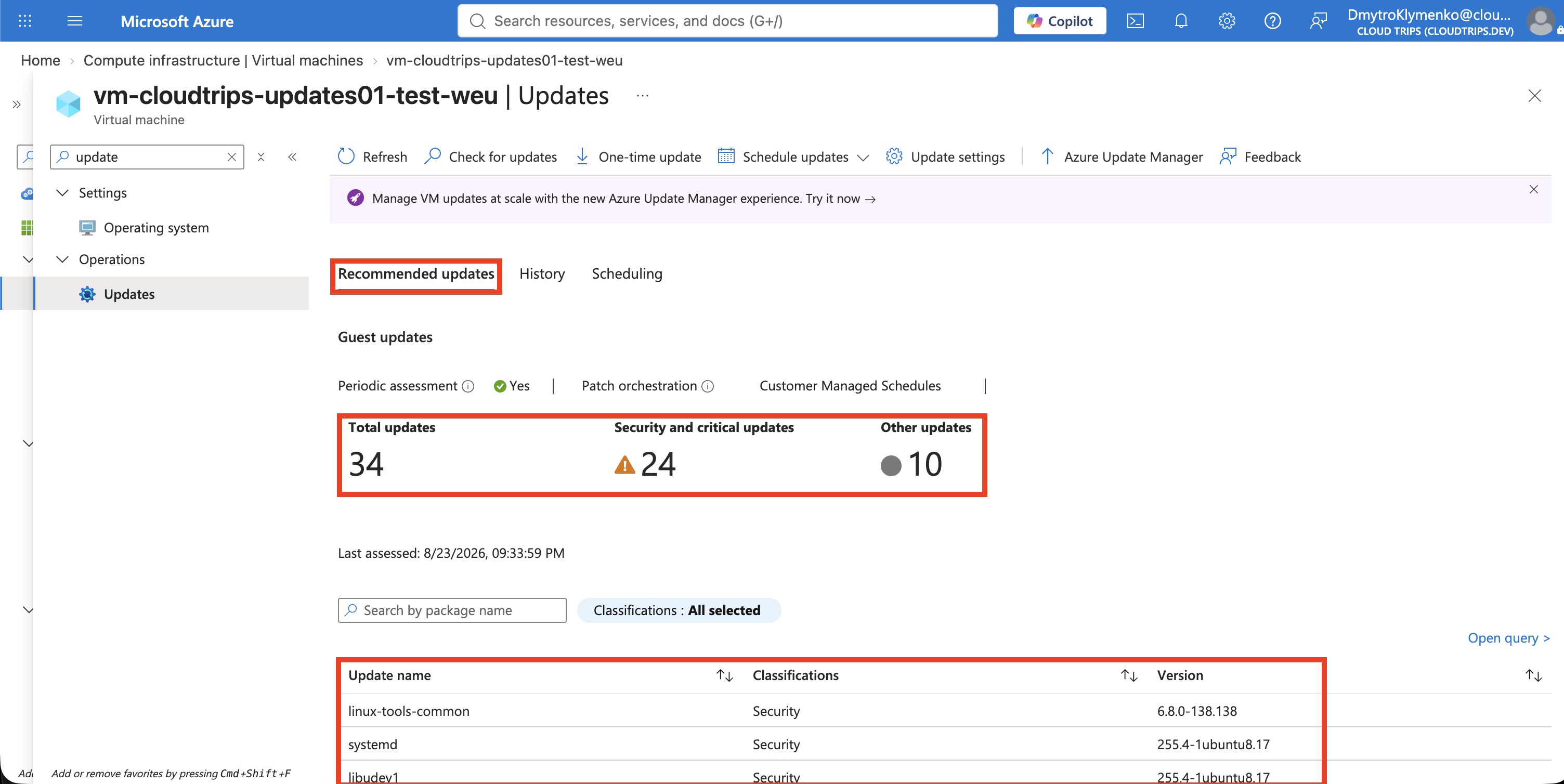Viewport: 1564px width, 784px height.
Task: Go to Azure Update Manager
Action: click(1121, 156)
